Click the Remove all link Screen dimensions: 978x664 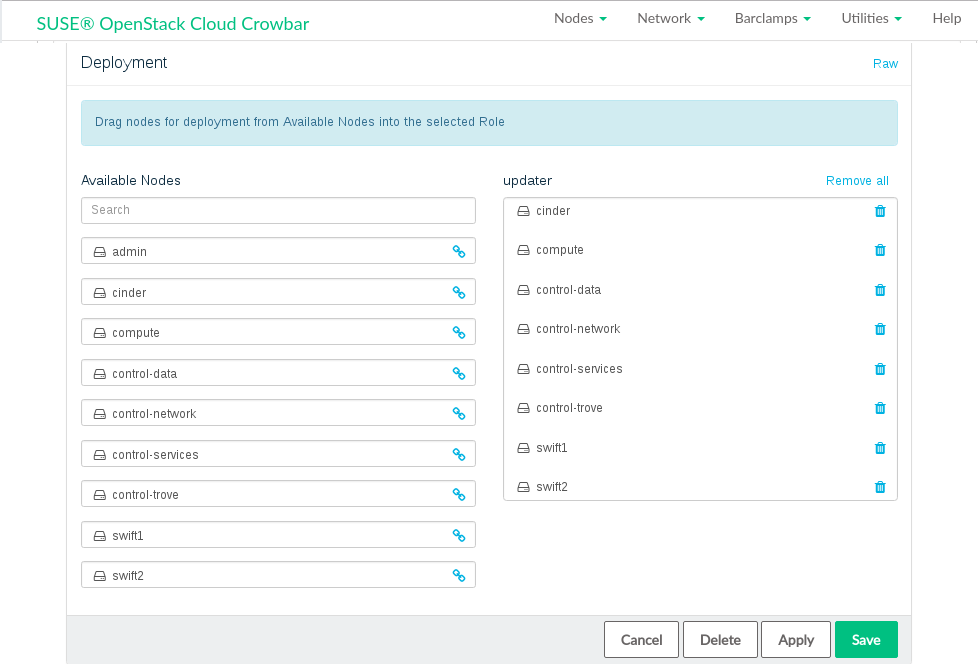click(857, 181)
